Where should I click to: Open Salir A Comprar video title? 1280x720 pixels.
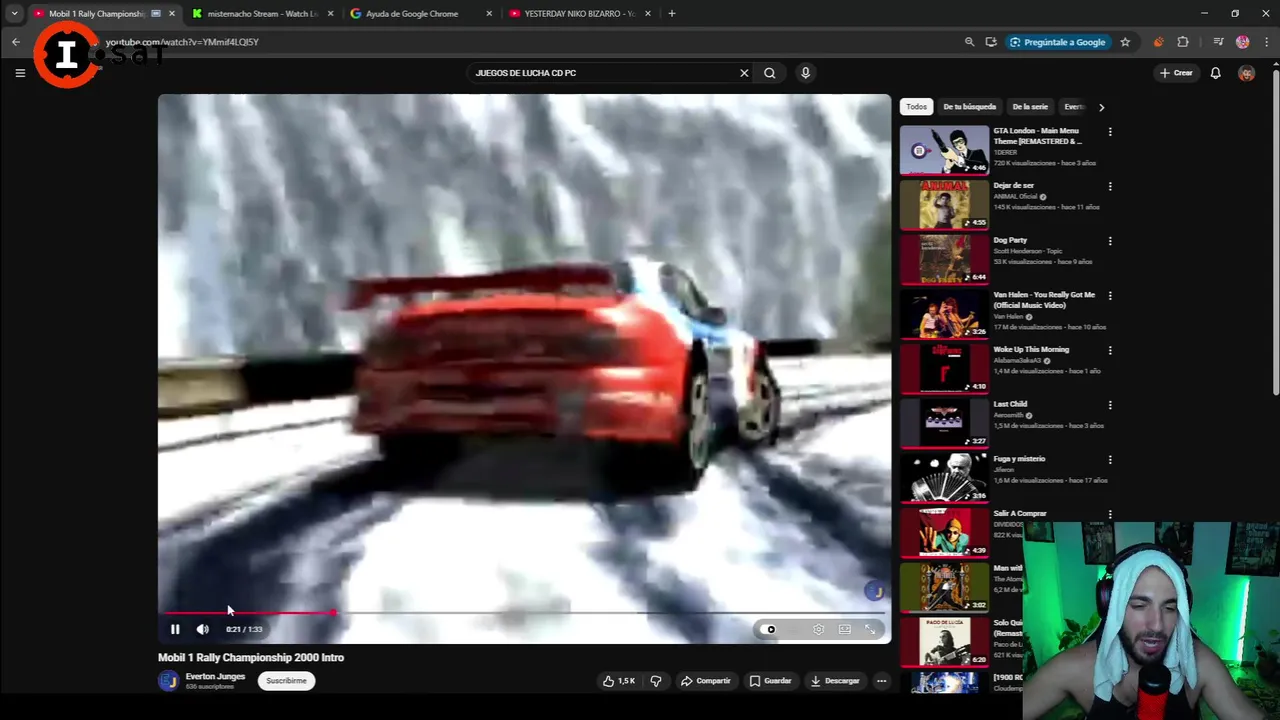(x=1020, y=513)
